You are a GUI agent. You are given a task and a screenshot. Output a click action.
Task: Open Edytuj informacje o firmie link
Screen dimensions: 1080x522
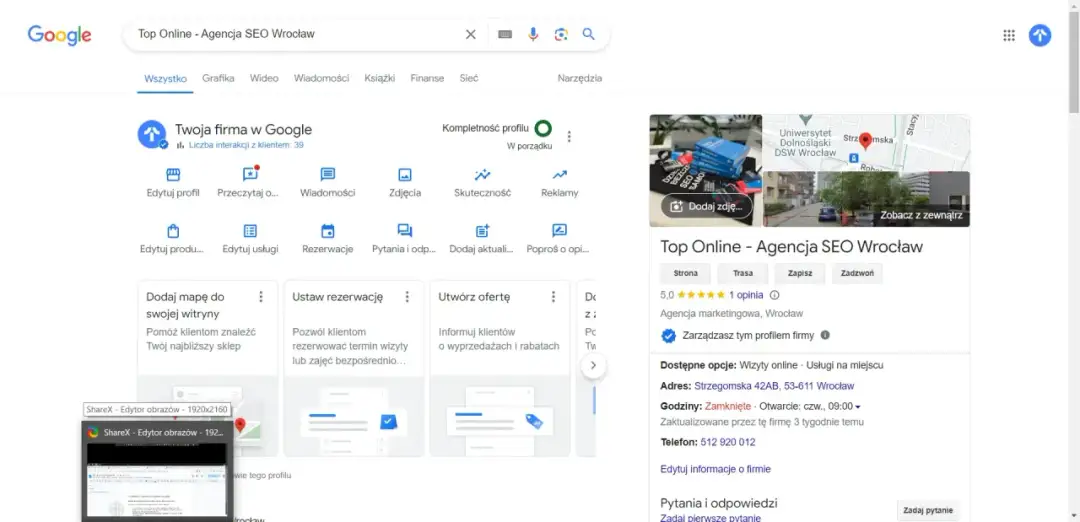[716, 469]
